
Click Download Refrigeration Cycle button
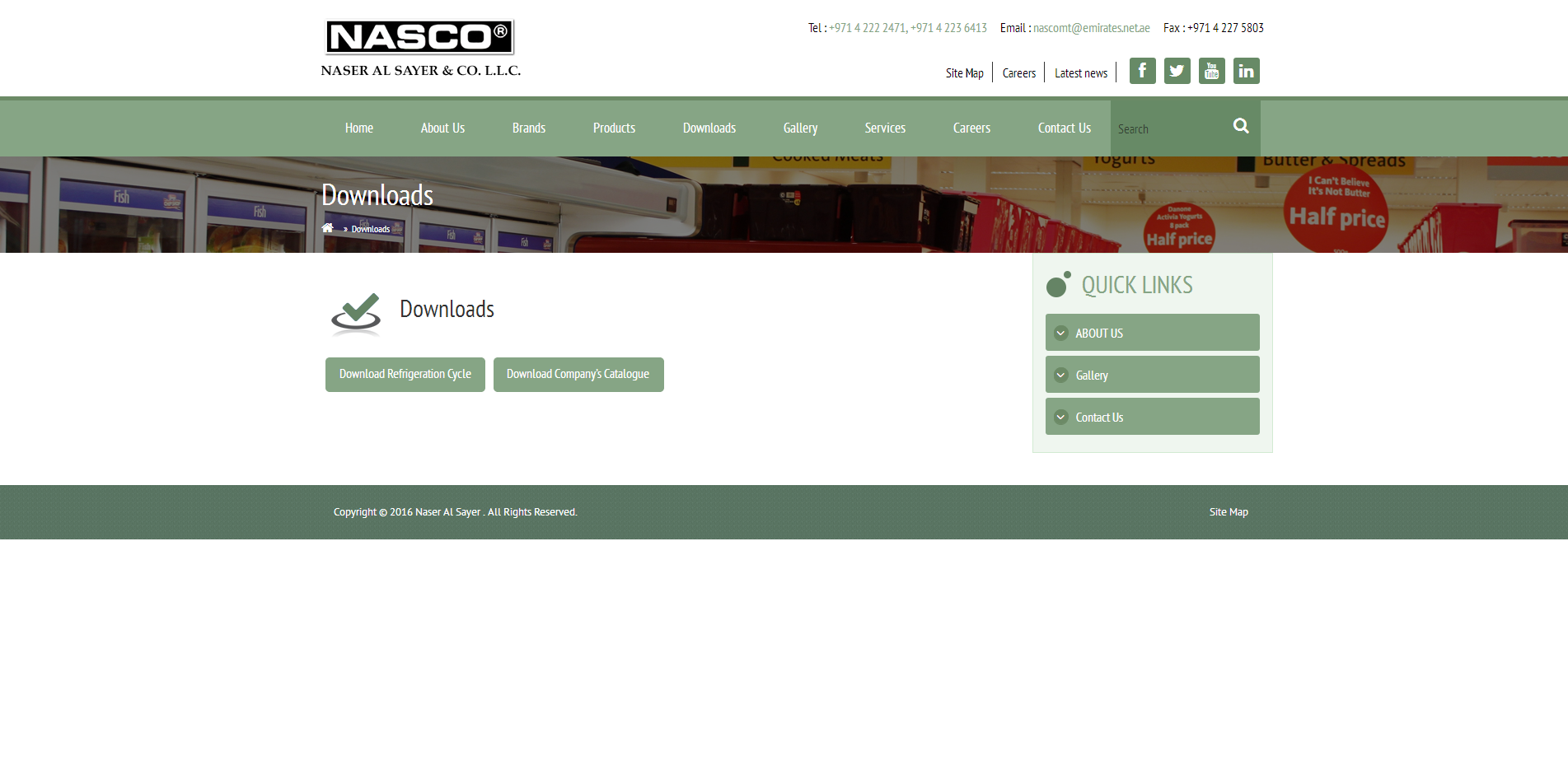(405, 375)
